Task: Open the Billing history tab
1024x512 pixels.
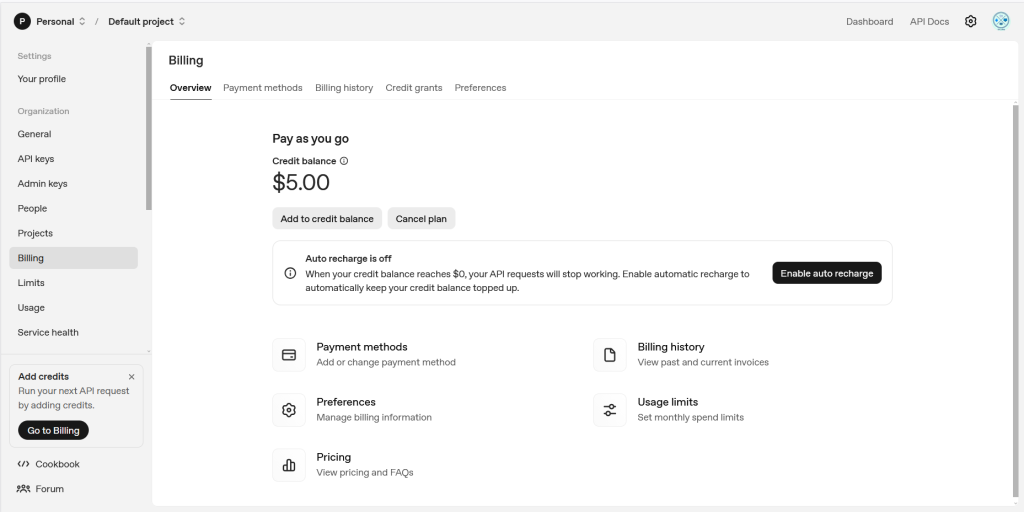Action: [x=344, y=88]
